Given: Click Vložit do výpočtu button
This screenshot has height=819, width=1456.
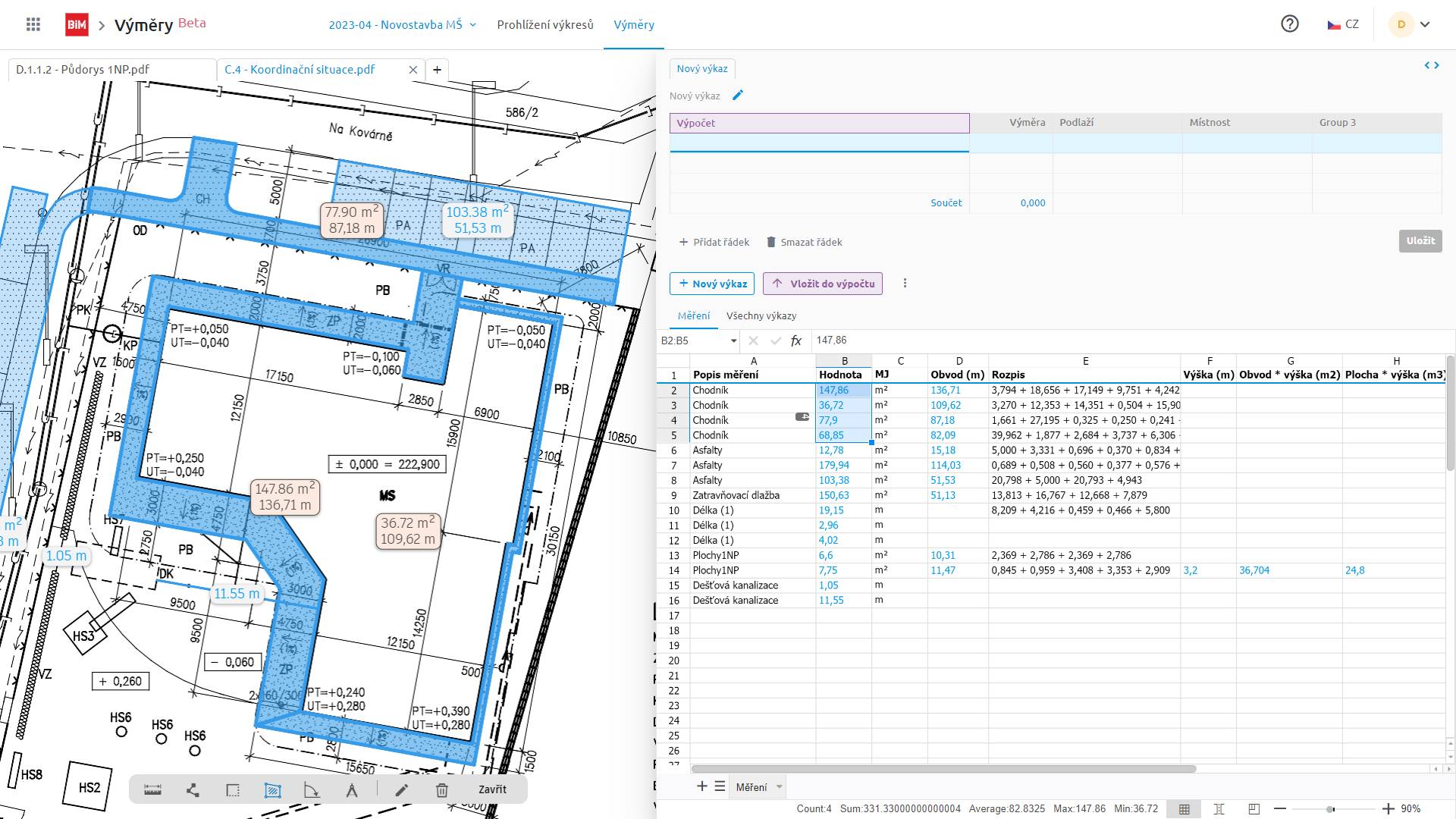Looking at the screenshot, I should point(823,284).
